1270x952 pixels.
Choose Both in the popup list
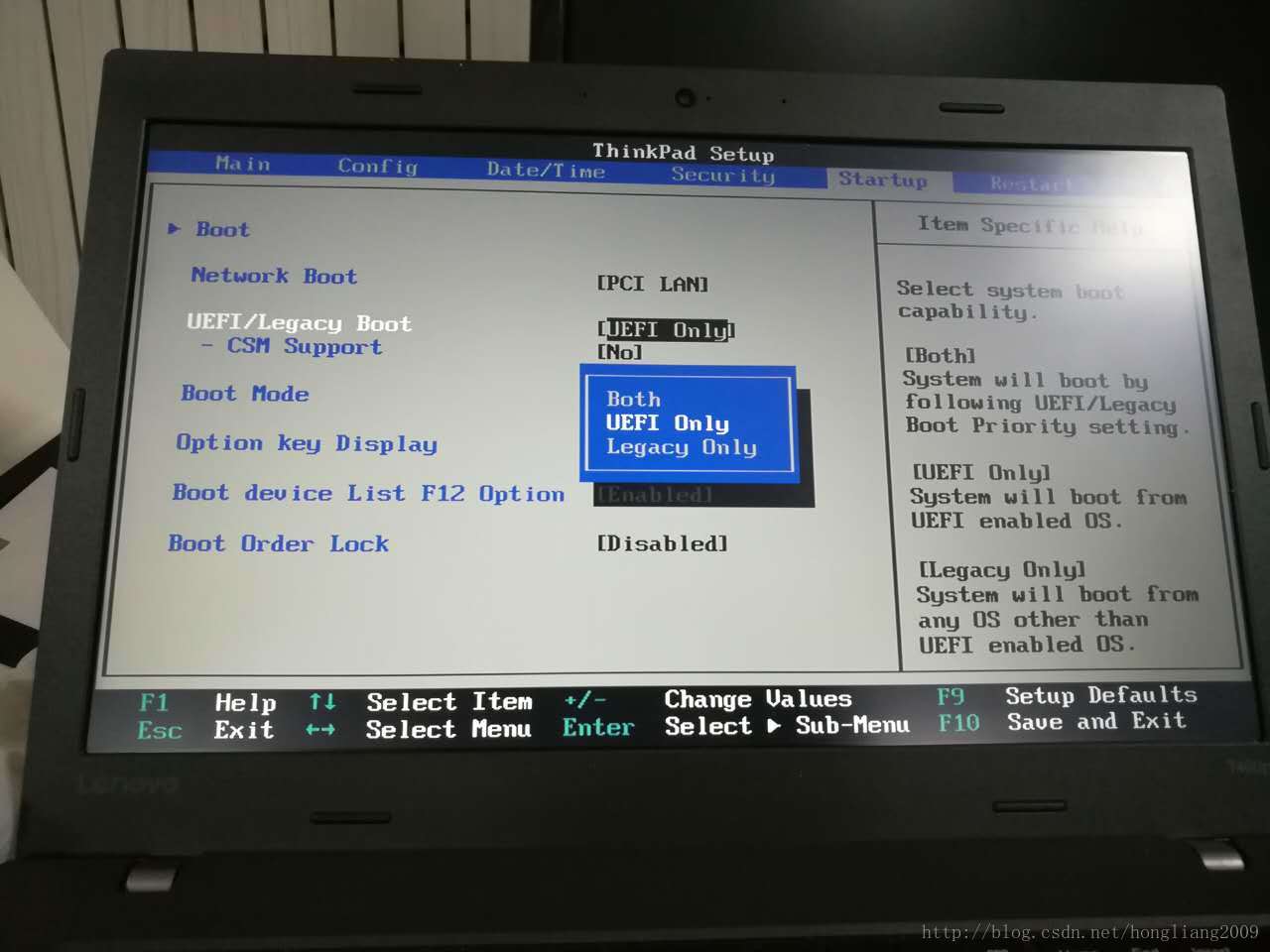pyautogui.click(x=633, y=399)
